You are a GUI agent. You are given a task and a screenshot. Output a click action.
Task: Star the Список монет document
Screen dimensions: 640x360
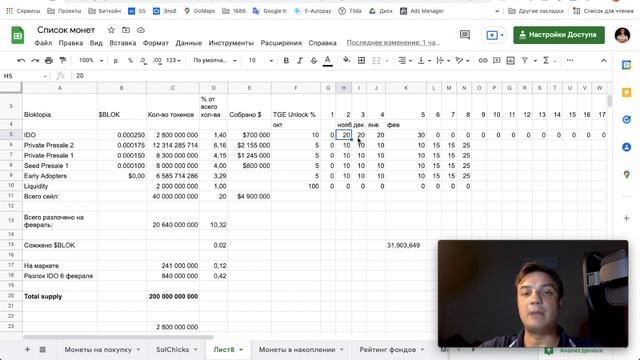tap(111, 30)
